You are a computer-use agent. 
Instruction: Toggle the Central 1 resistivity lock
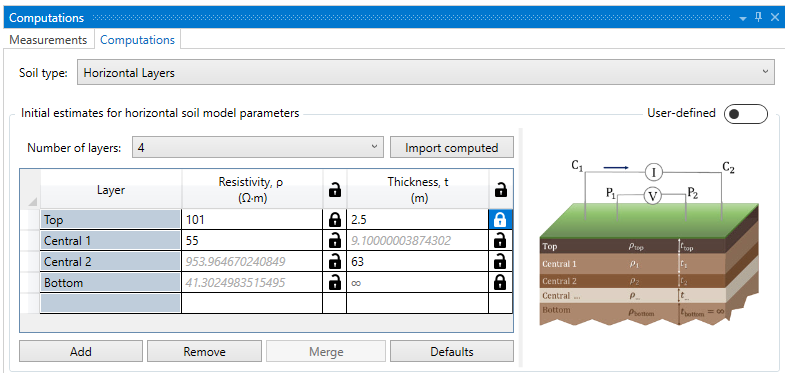(334, 241)
